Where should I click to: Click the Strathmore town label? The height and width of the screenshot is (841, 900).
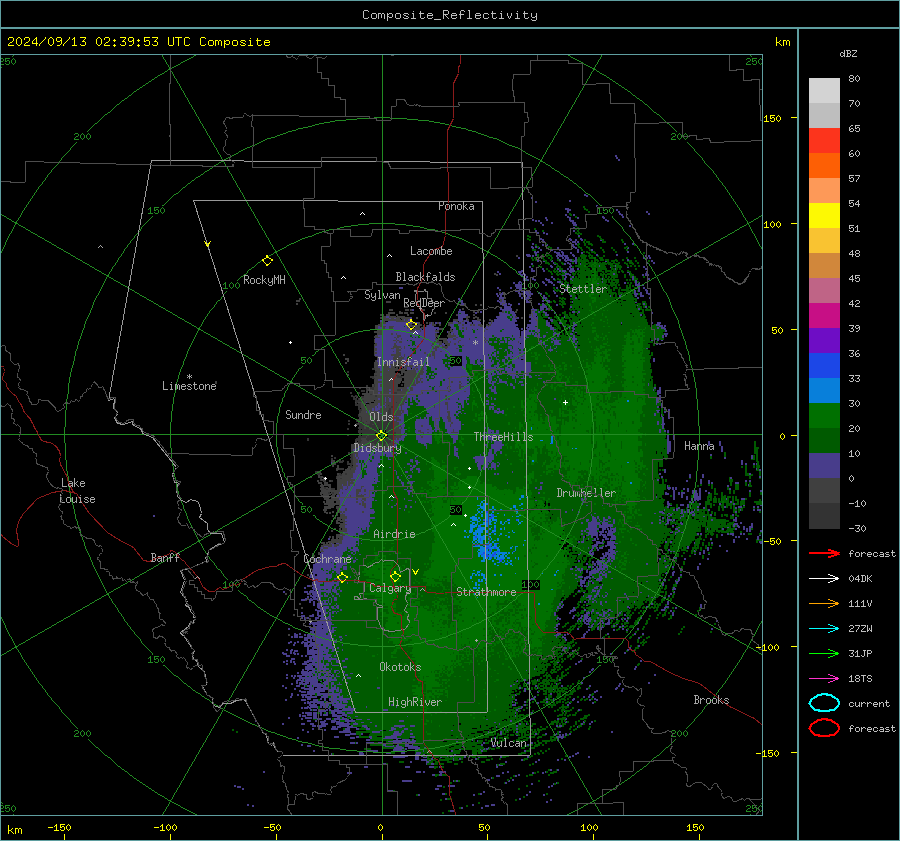click(x=486, y=592)
